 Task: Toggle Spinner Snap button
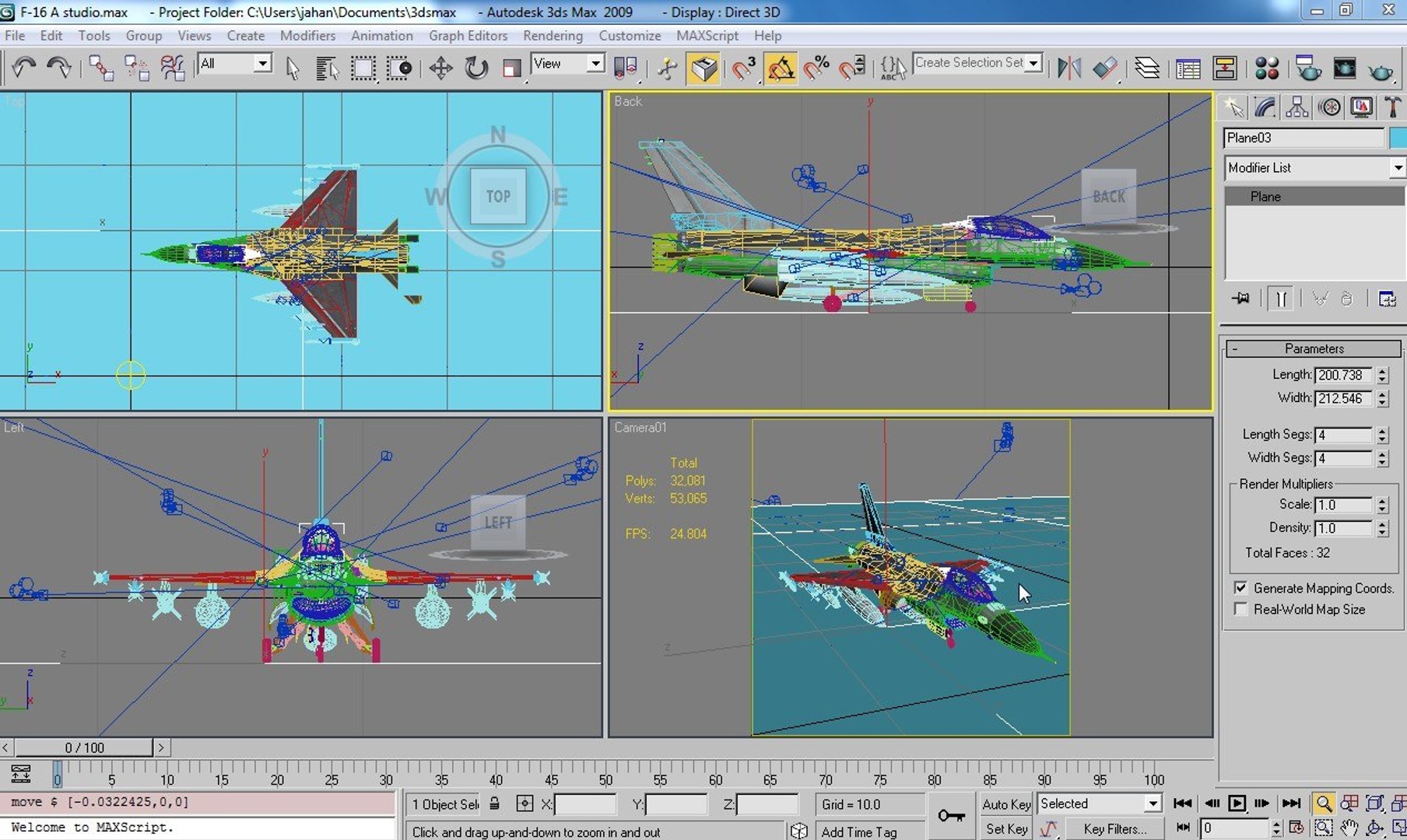852,68
